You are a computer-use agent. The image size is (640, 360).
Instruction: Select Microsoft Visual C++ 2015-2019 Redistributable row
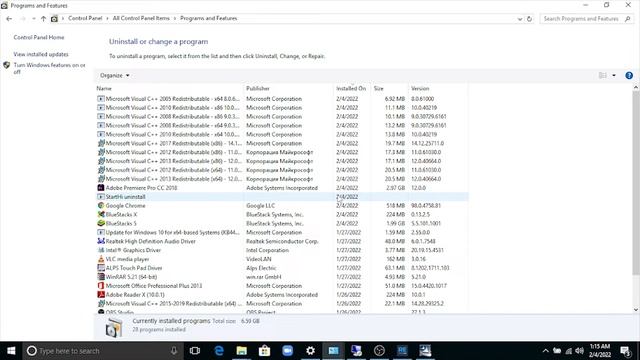click(282, 304)
